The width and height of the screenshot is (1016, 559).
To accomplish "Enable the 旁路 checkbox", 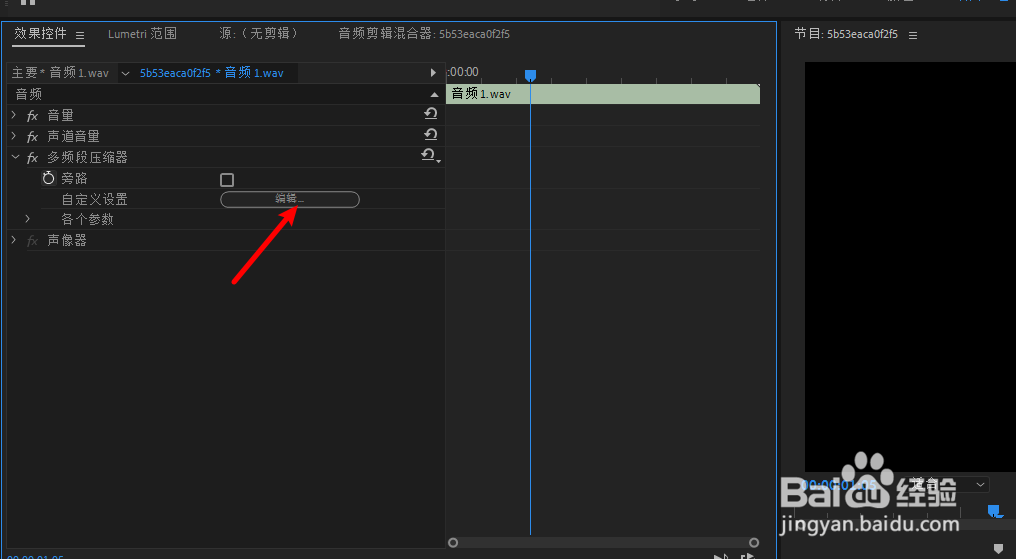I will click(x=227, y=179).
